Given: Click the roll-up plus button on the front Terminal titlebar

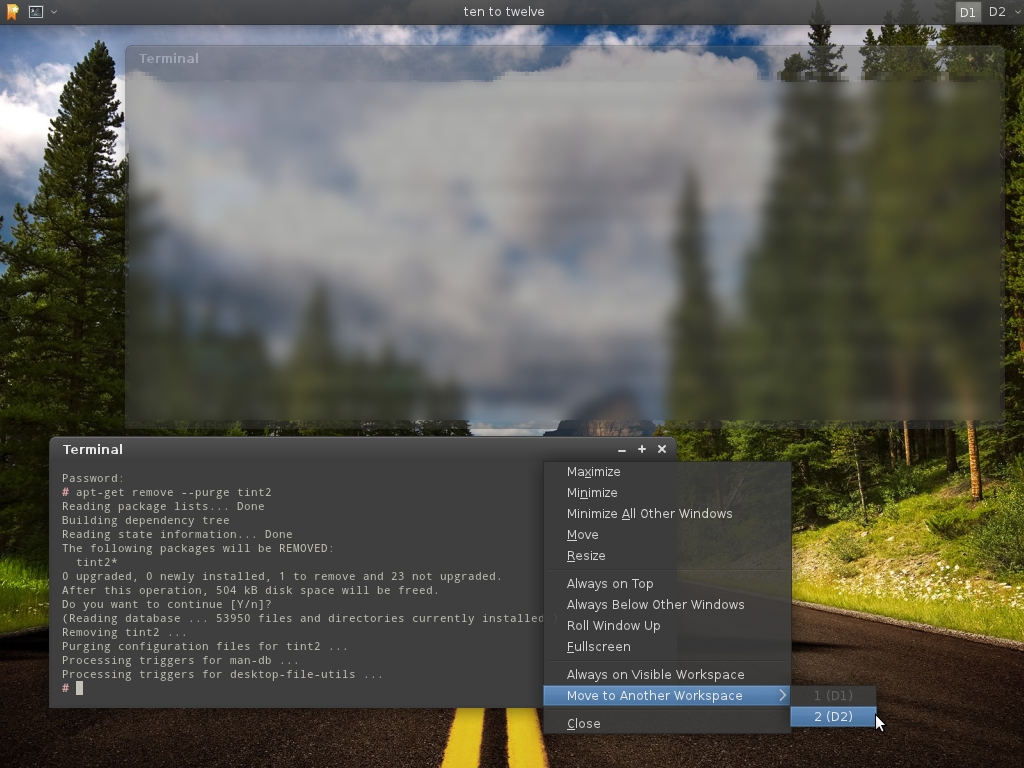Looking at the screenshot, I should click(x=641, y=449).
